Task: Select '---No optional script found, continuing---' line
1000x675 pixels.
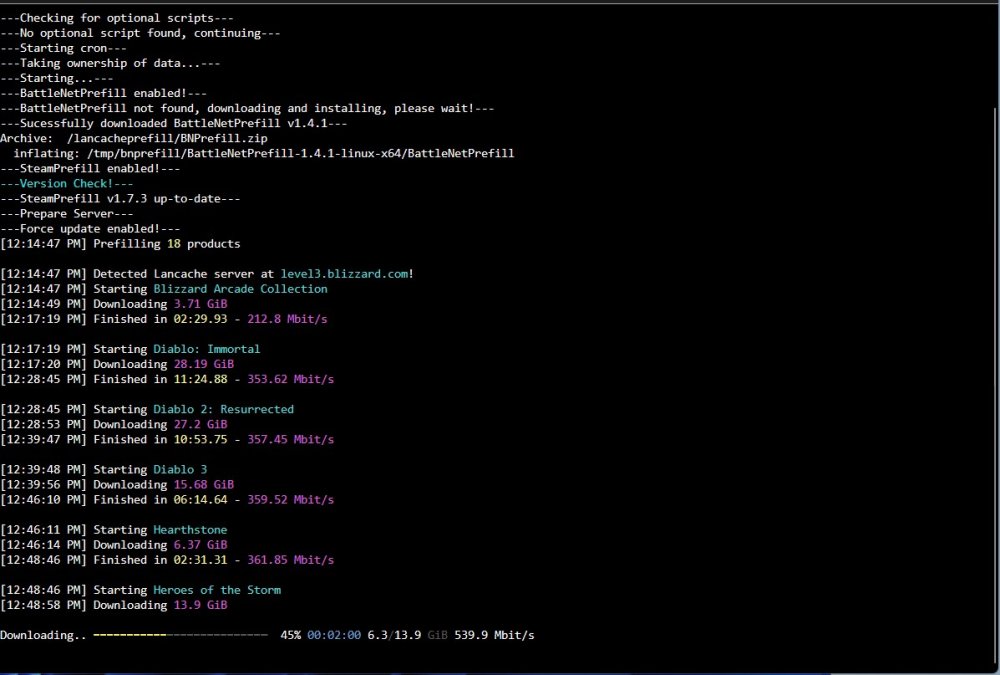Action: 140,33
